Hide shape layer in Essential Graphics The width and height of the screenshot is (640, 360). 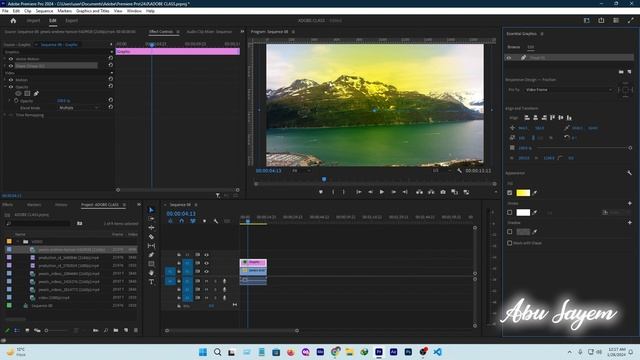(509, 58)
